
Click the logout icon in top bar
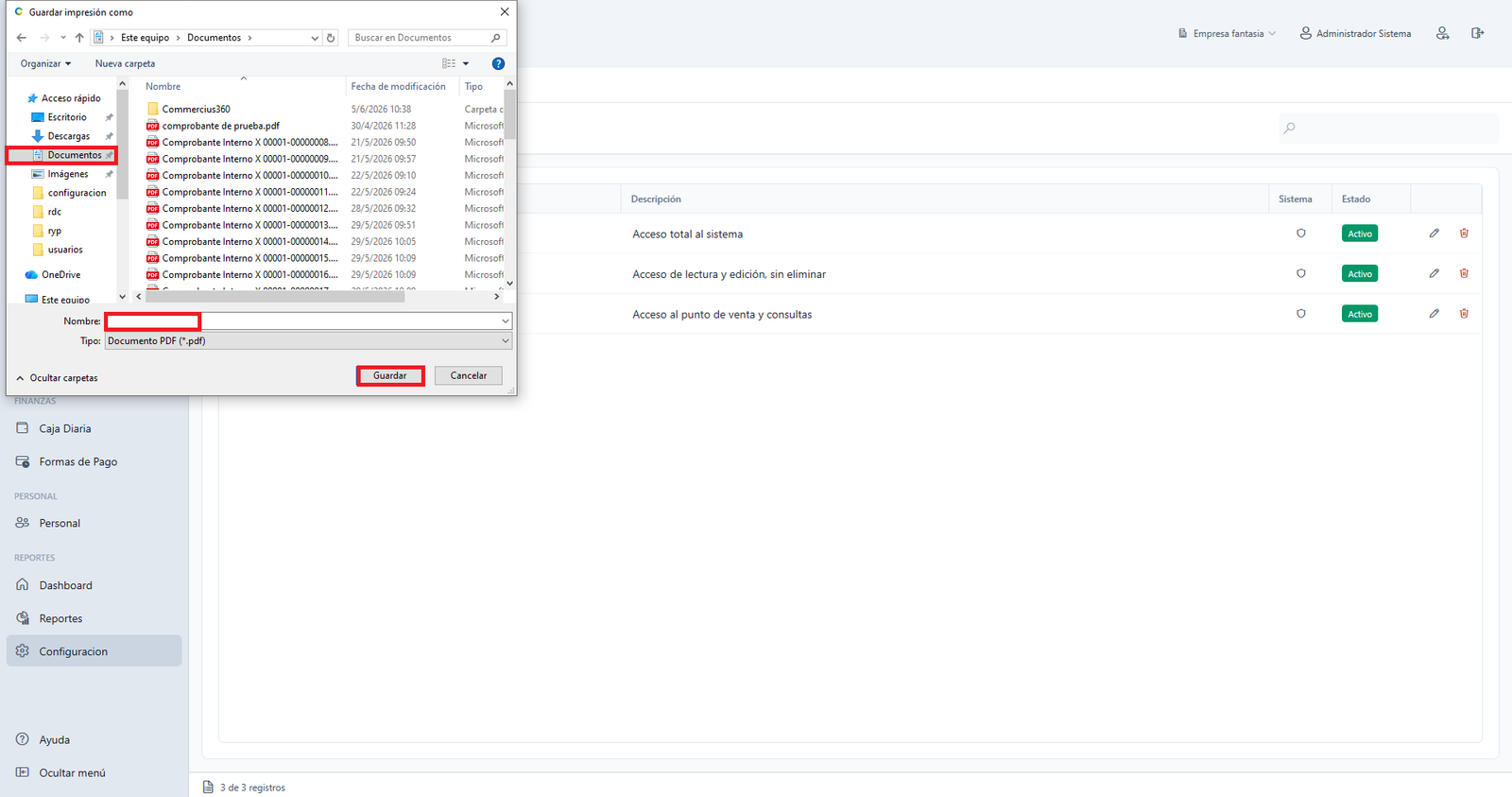[x=1477, y=33]
